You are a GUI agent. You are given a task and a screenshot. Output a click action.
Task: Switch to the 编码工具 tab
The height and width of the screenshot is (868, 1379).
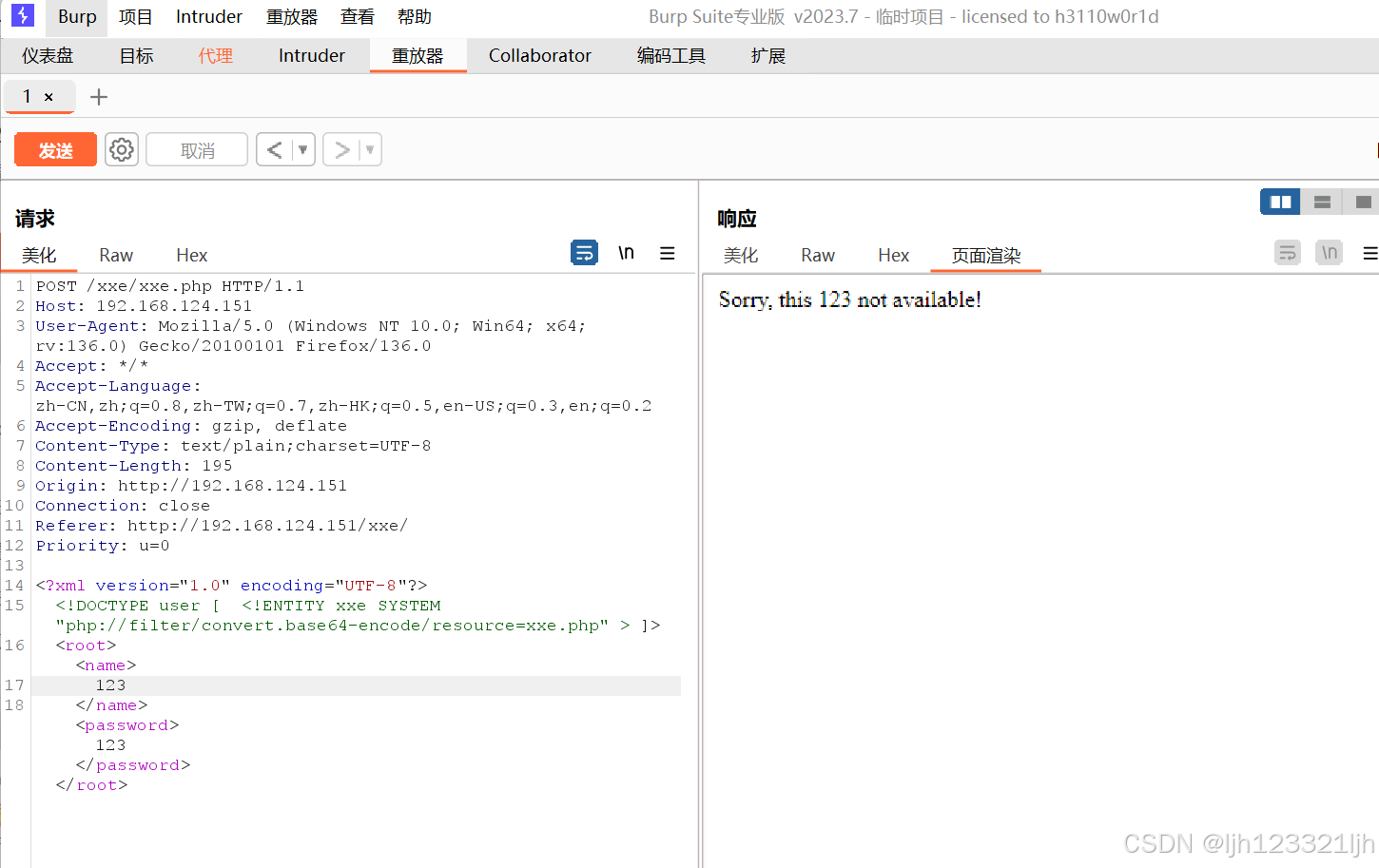(x=671, y=55)
